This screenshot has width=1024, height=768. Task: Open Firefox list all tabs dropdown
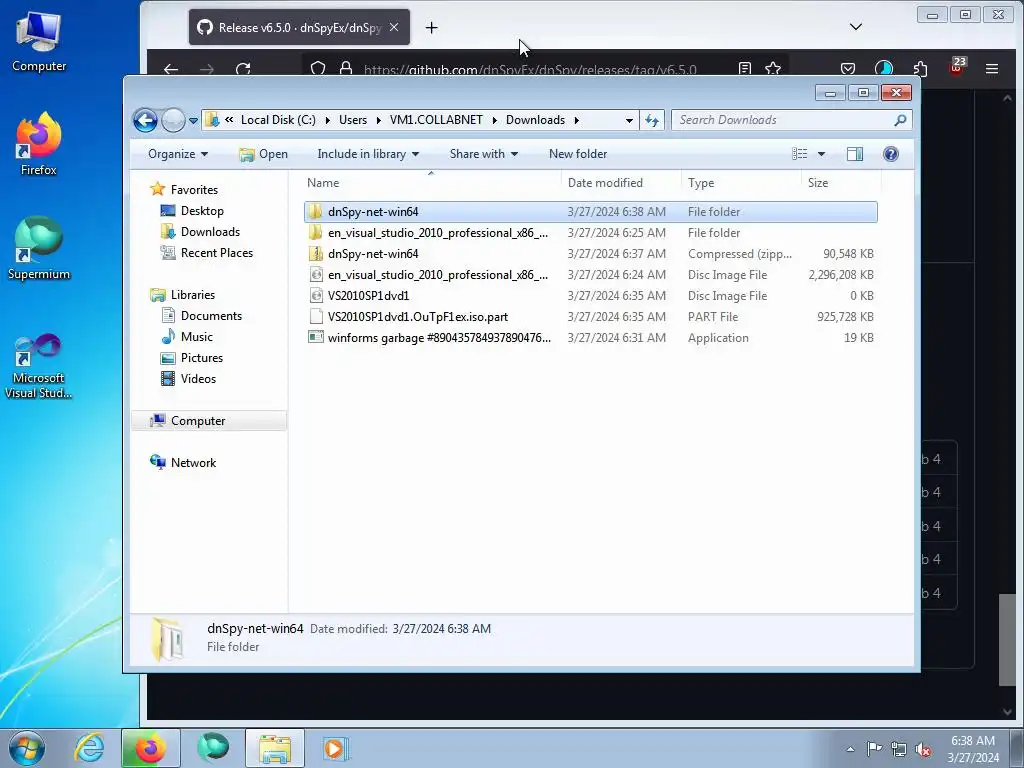click(856, 27)
